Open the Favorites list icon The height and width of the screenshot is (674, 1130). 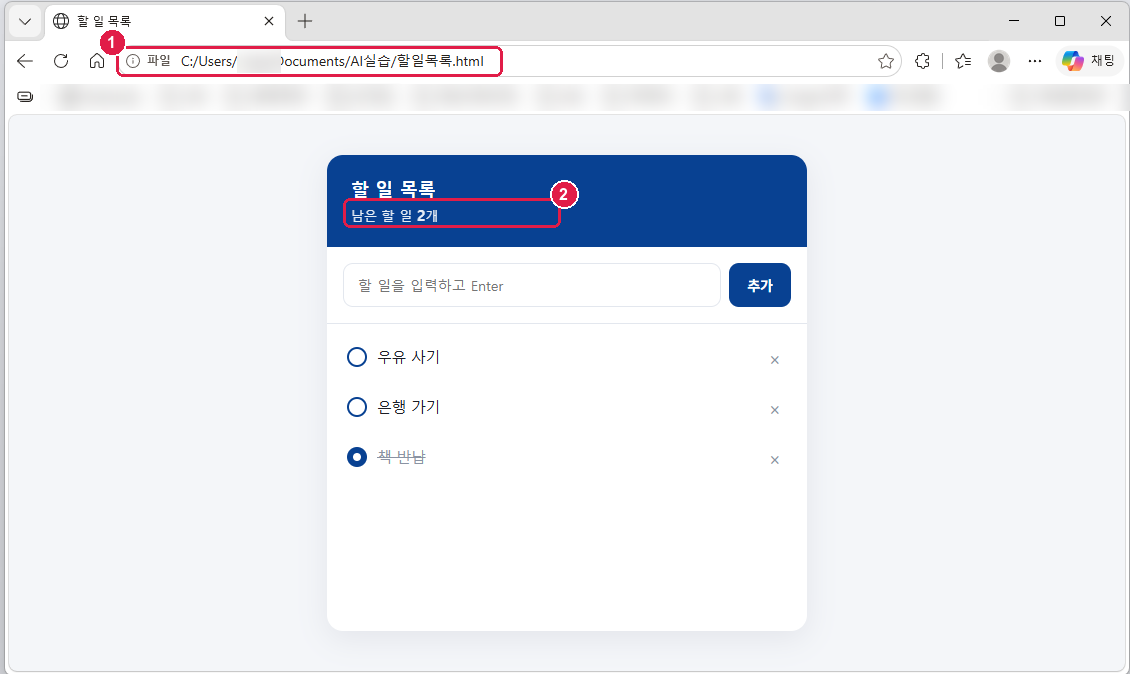(963, 61)
